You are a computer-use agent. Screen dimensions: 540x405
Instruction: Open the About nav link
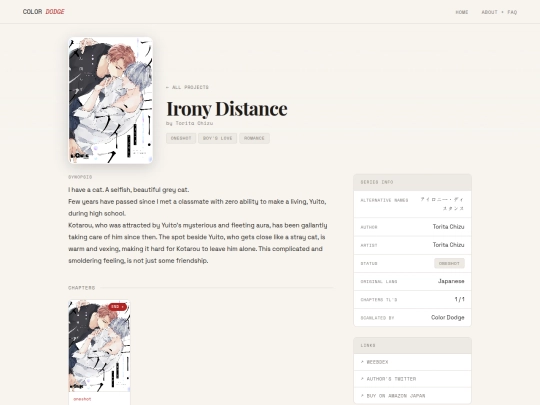click(489, 12)
